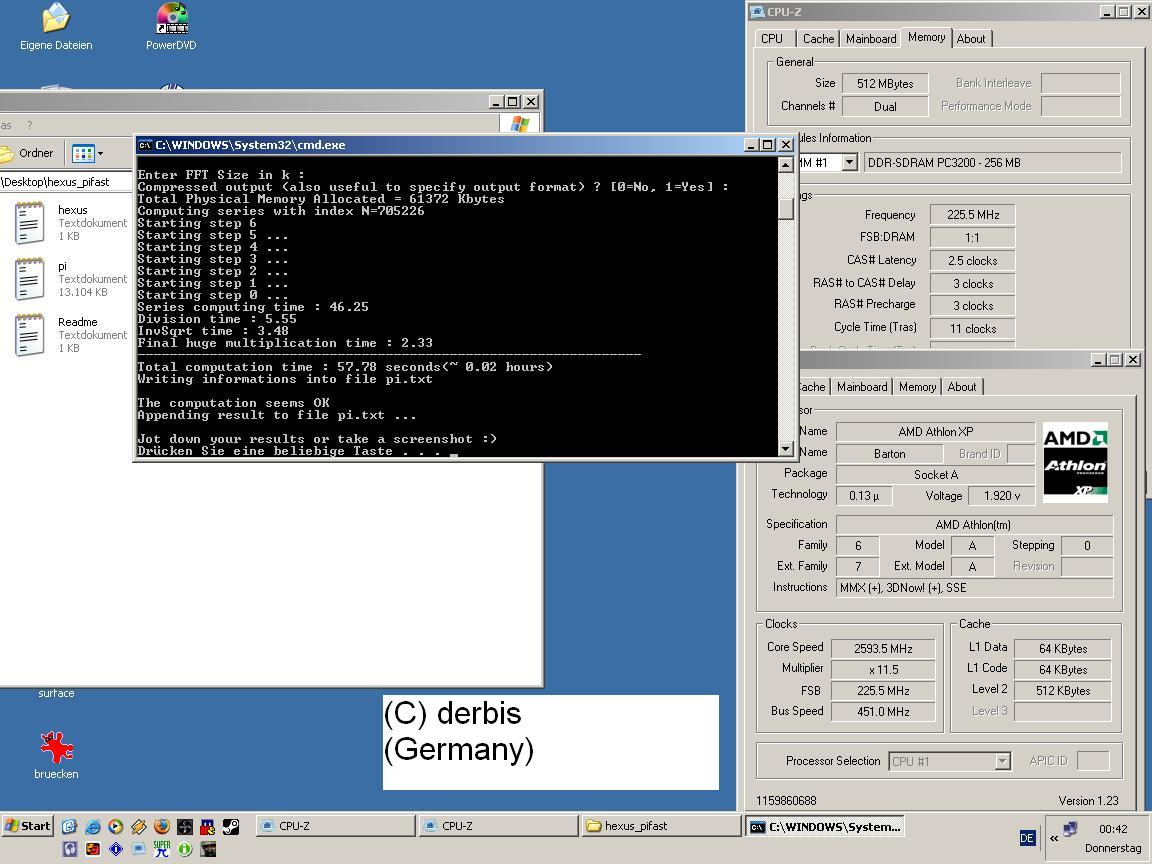Expand the Processor Selection dropdown
This screenshot has width=1152, height=864.
point(1002,761)
